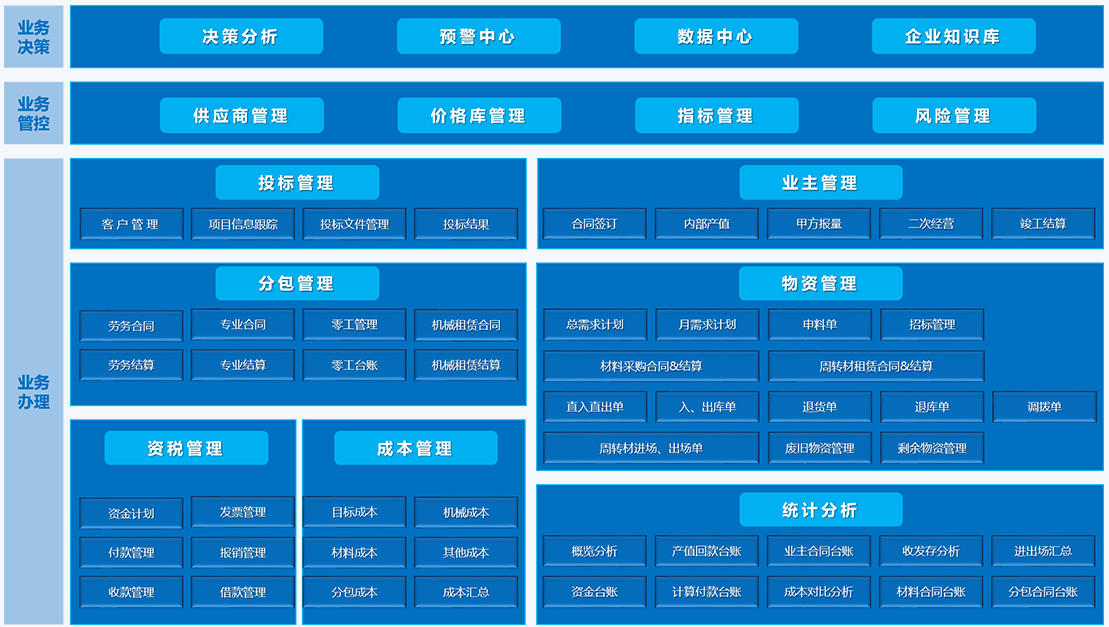This screenshot has width=1109, height=627.
Task: Select the 业务决策 side tab
Action: [34, 37]
